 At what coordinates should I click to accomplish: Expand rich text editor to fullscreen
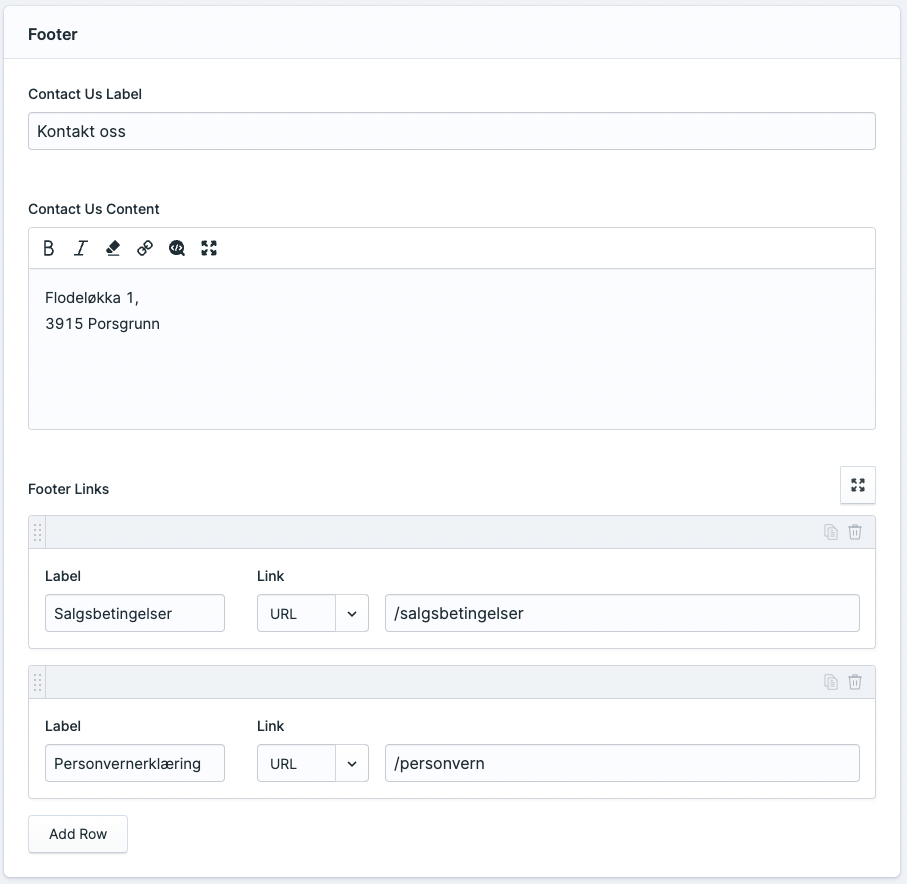point(209,248)
